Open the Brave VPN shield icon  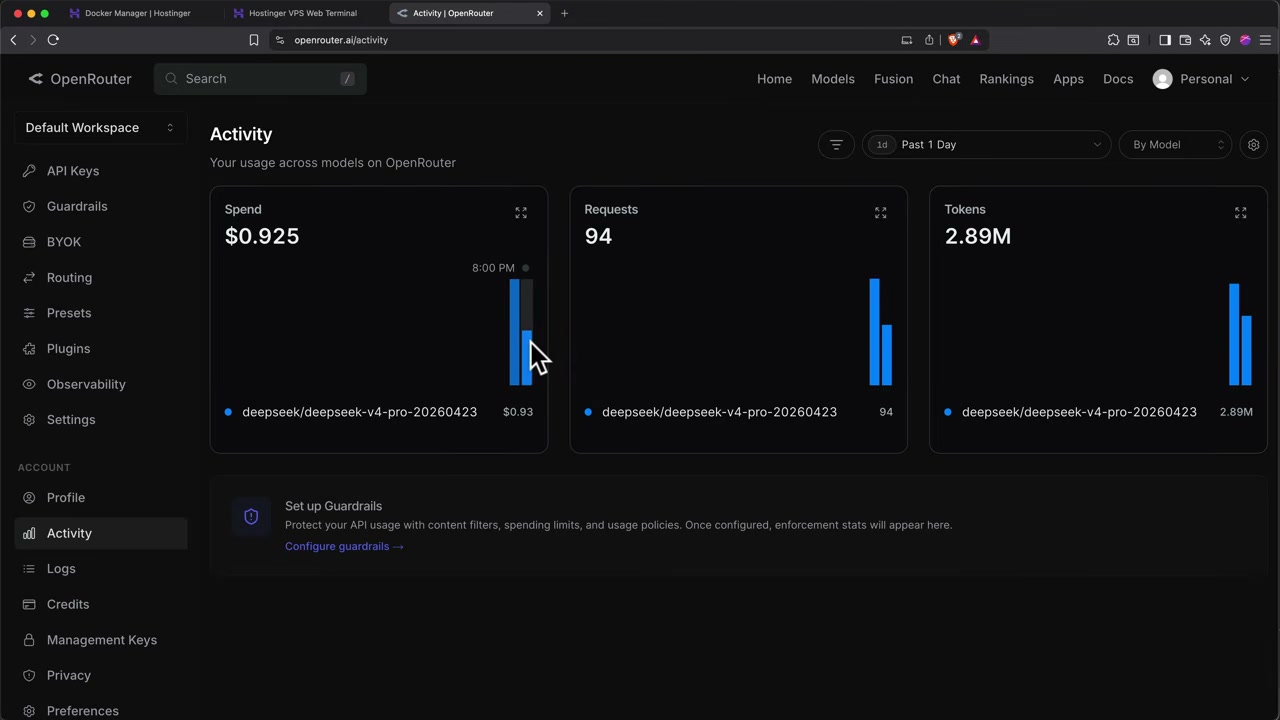point(1225,40)
